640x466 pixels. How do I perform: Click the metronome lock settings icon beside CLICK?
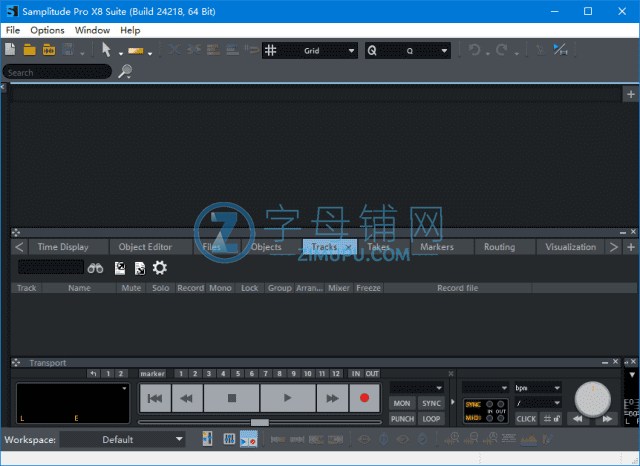(x=551, y=418)
